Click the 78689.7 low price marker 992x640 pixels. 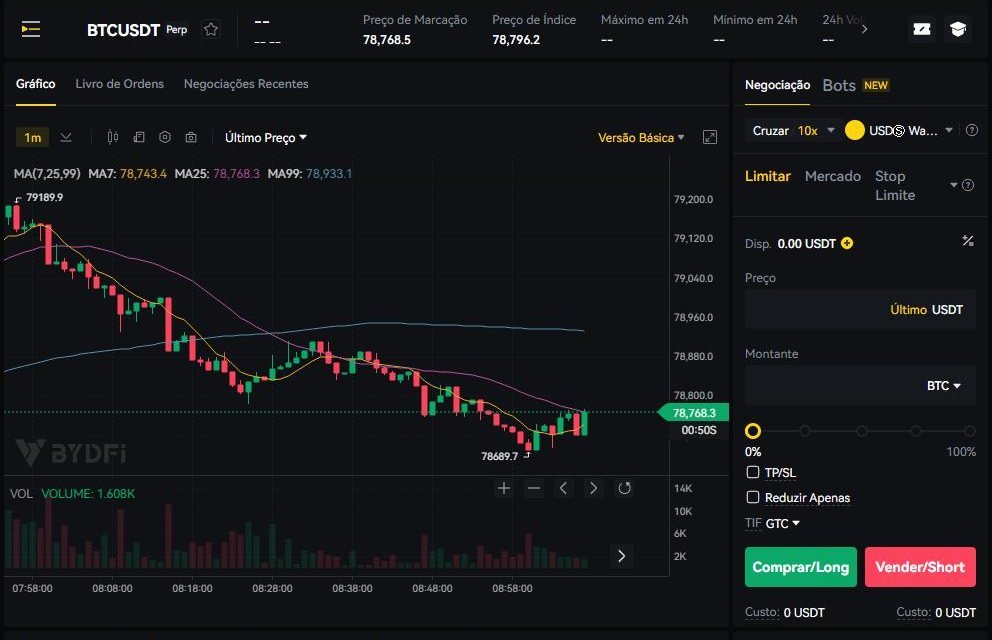499,456
